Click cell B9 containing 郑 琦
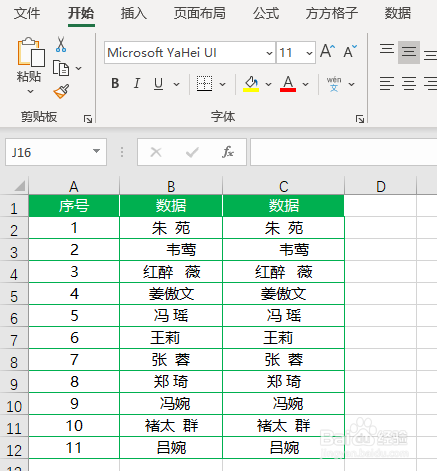This screenshot has height=471, width=437. pos(171,382)
